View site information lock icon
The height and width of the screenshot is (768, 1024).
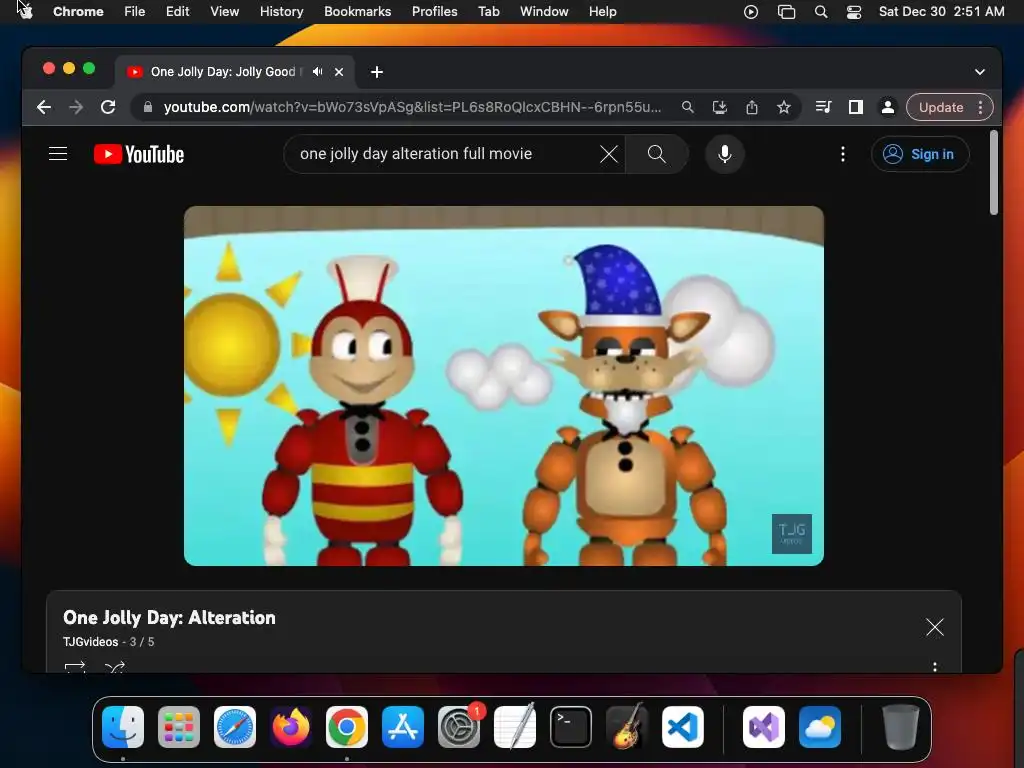click(148, 107)
